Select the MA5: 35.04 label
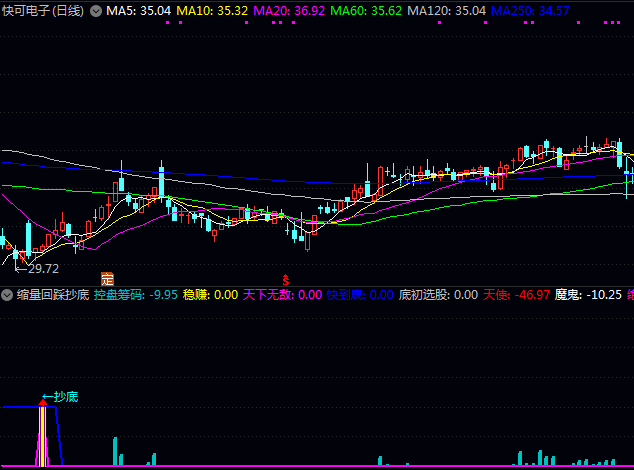This screenshot has width=634, height=470. click(x=138, y=11)
